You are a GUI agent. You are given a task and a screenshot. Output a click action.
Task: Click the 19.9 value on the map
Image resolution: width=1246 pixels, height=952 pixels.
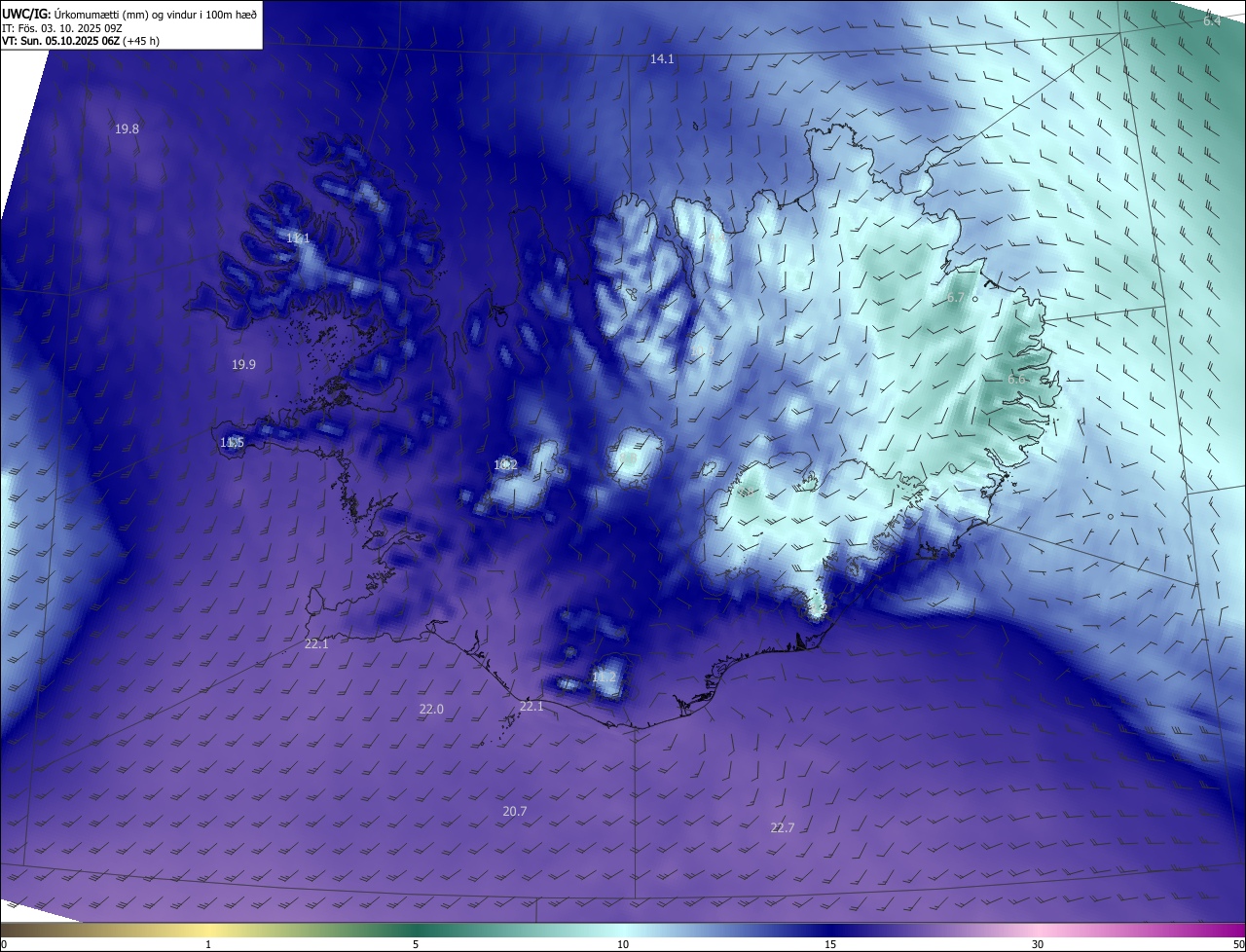click(243, 365)
